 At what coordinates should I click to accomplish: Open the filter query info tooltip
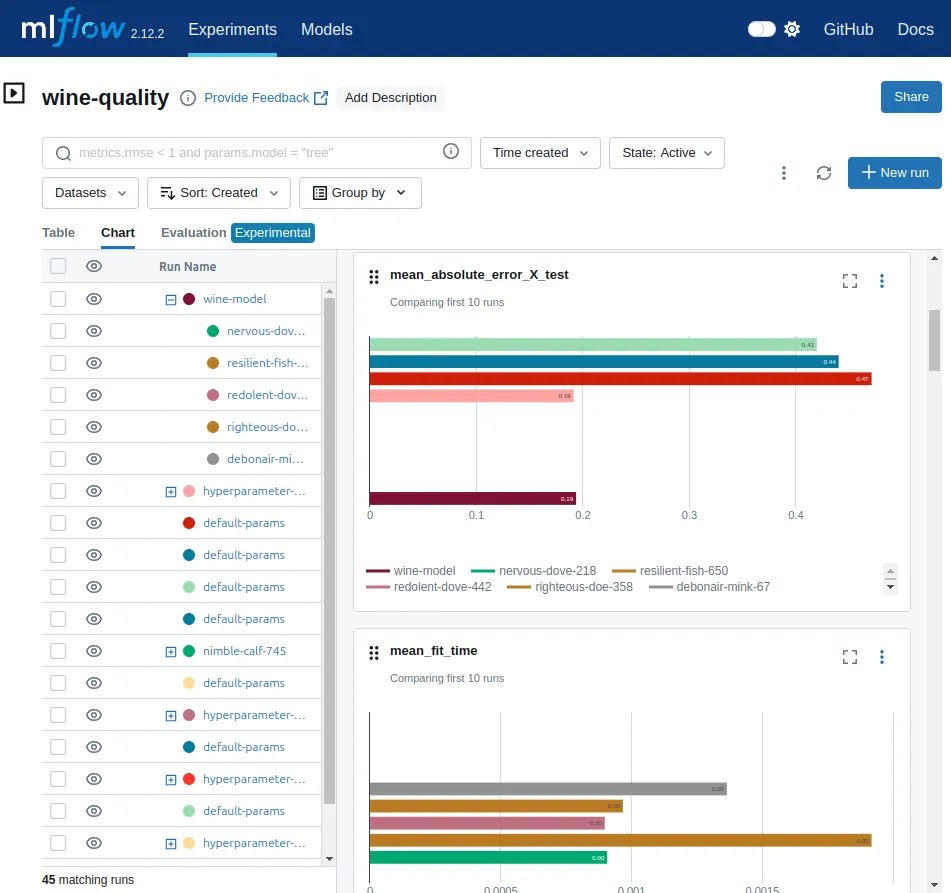tap(450, 152)
